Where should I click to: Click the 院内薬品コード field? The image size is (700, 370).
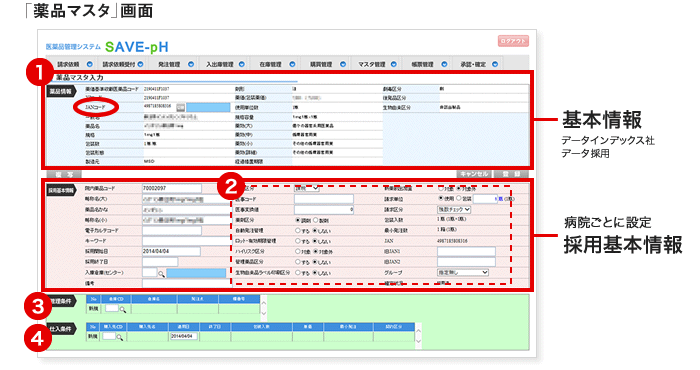[x=172, y=188]
